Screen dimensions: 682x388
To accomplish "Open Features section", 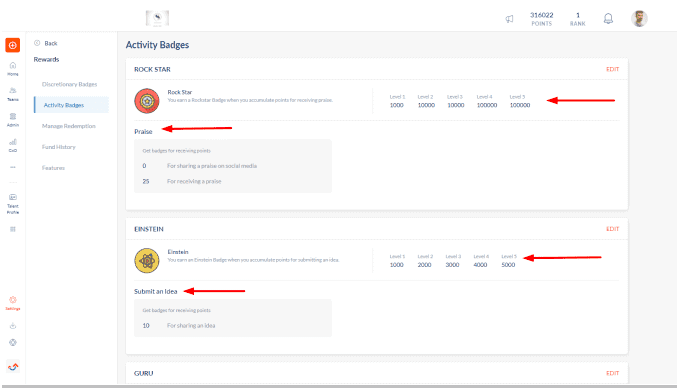I will [x=53, y=167].
